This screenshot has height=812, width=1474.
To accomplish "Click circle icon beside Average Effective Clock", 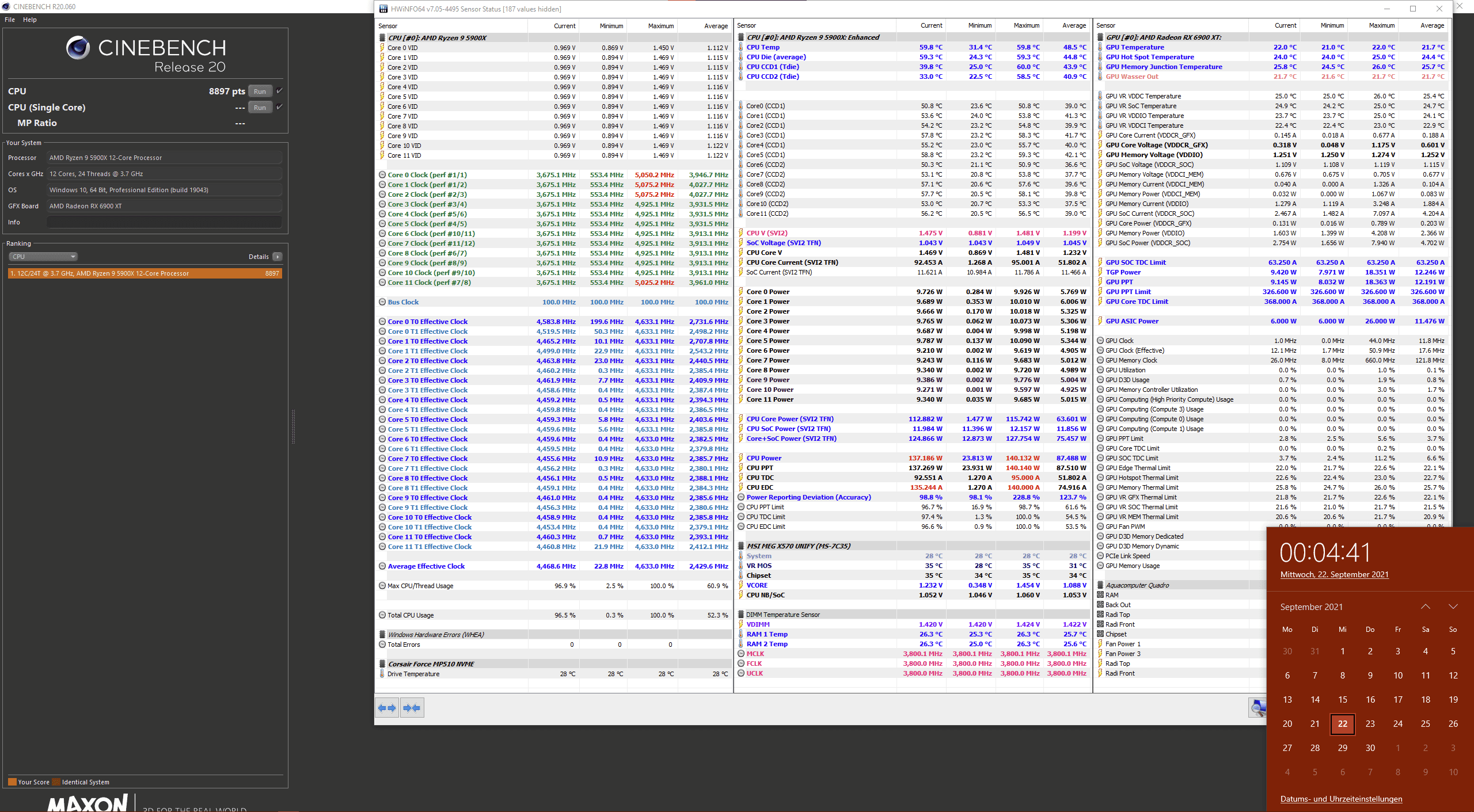I will coord(382,566).
